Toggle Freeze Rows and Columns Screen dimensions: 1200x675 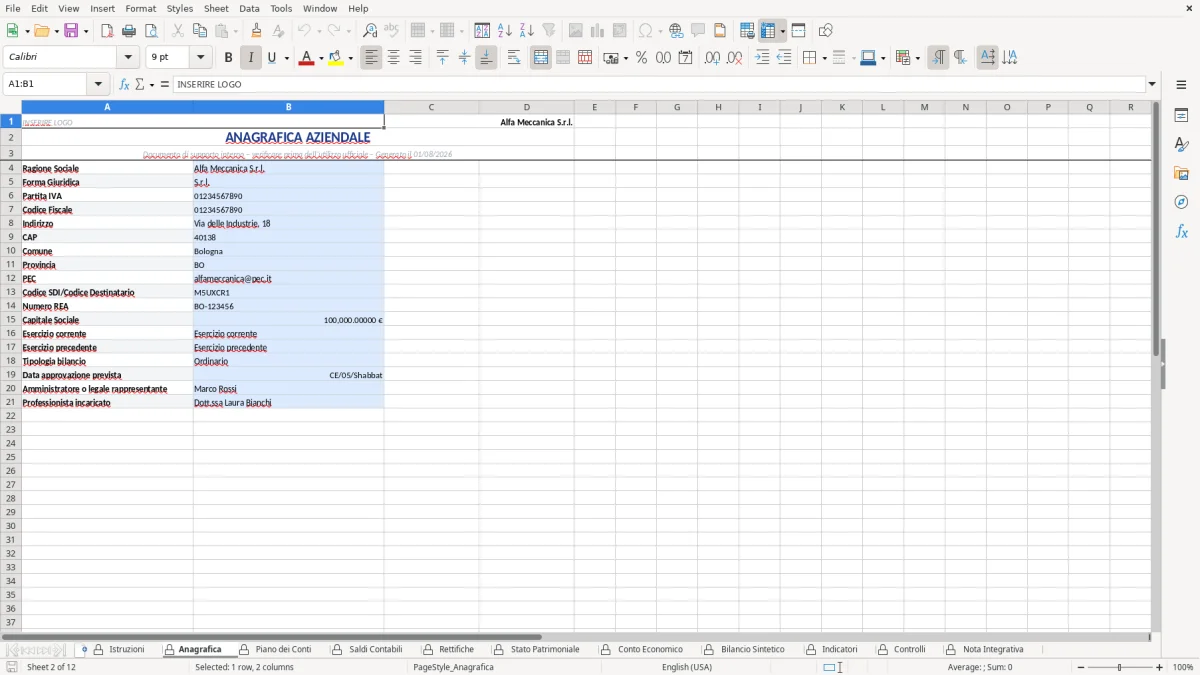tap(768, 31)
